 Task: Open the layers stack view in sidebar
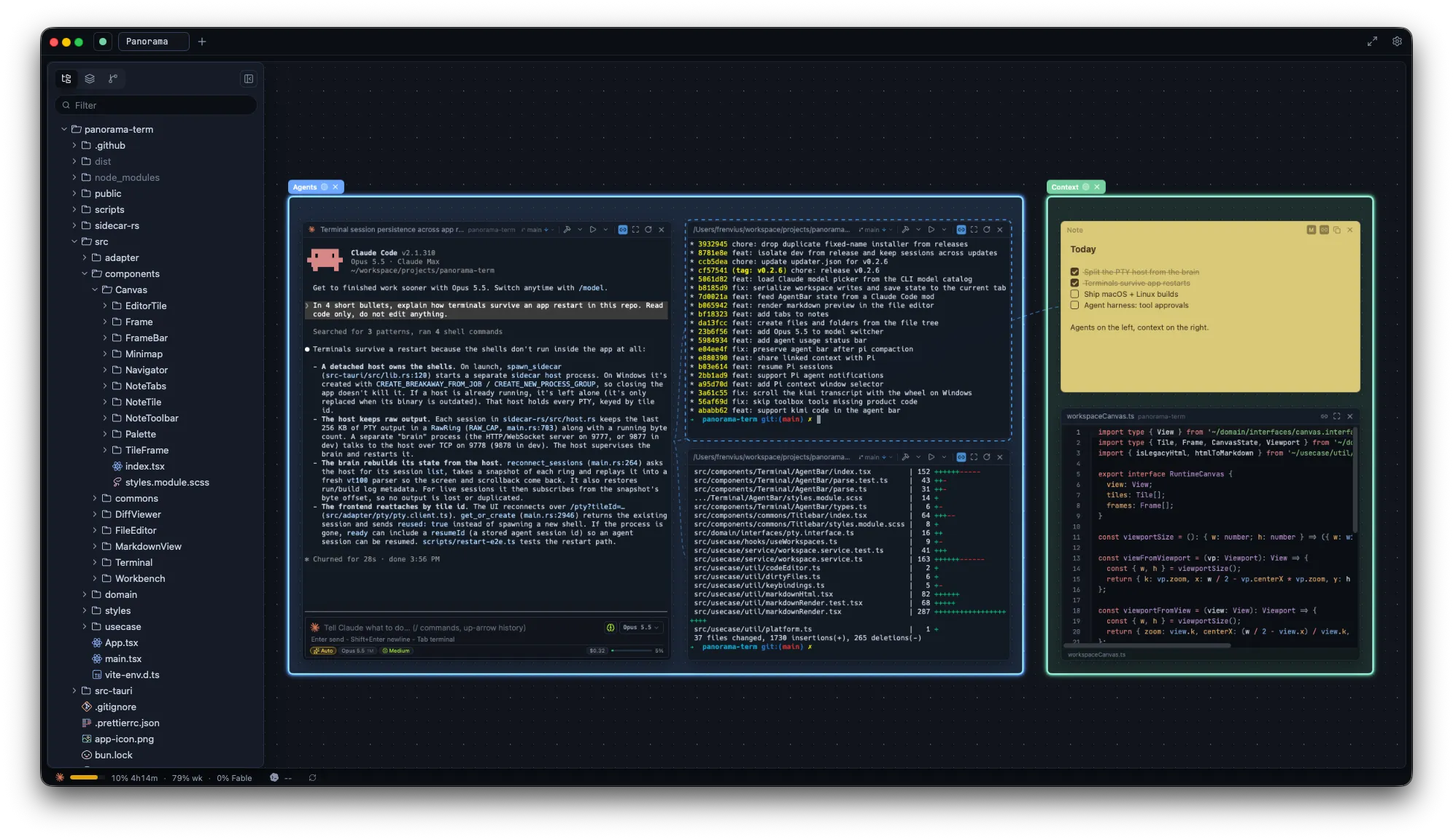click(90, 79)
